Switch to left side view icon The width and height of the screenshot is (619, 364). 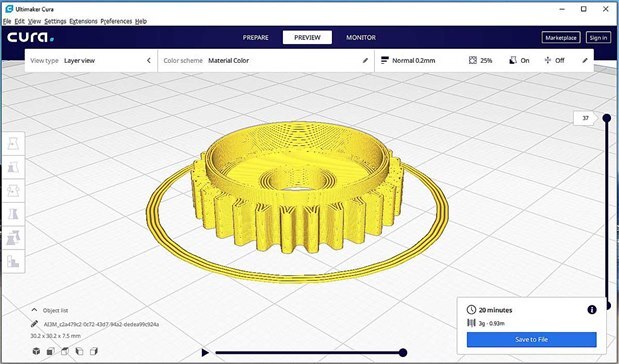pos(79,351)
